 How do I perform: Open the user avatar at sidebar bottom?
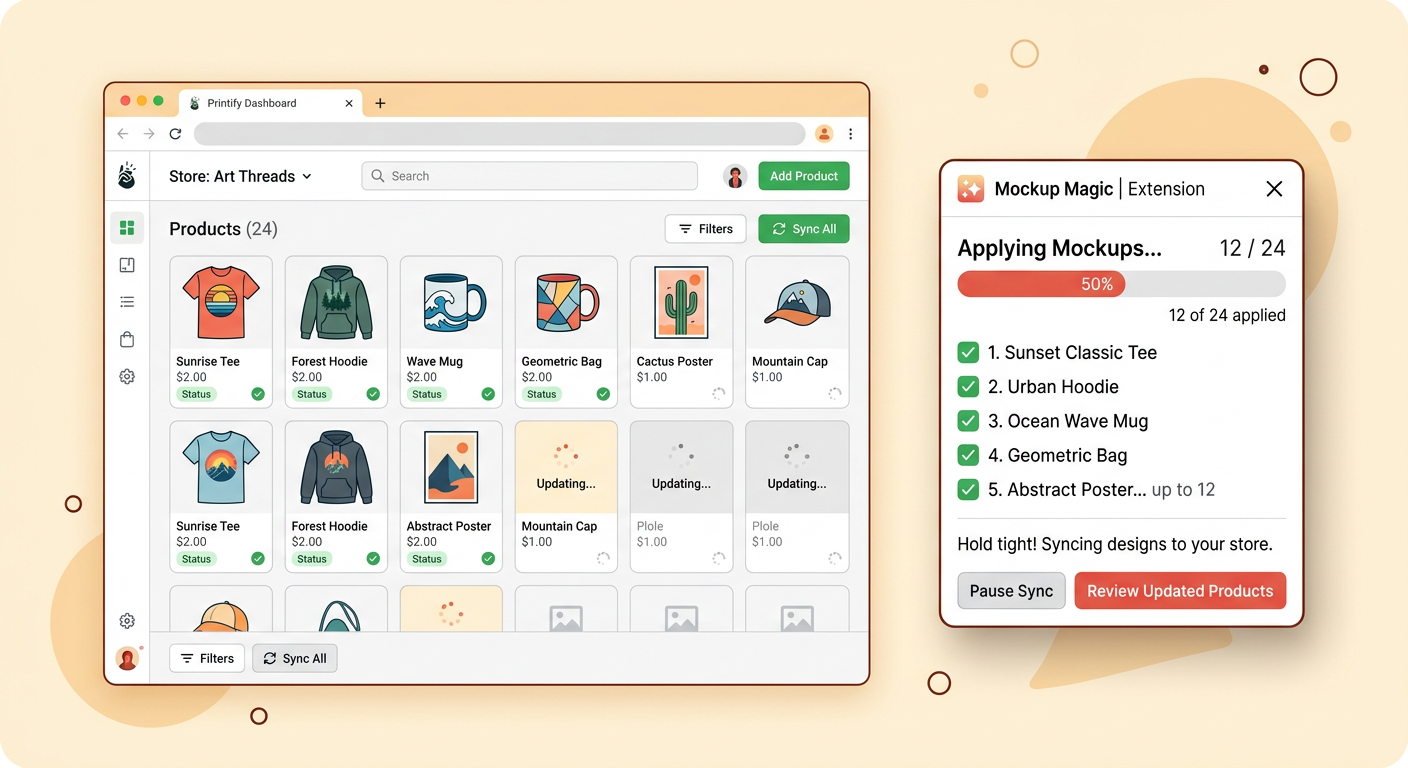(x=127, y=658)
